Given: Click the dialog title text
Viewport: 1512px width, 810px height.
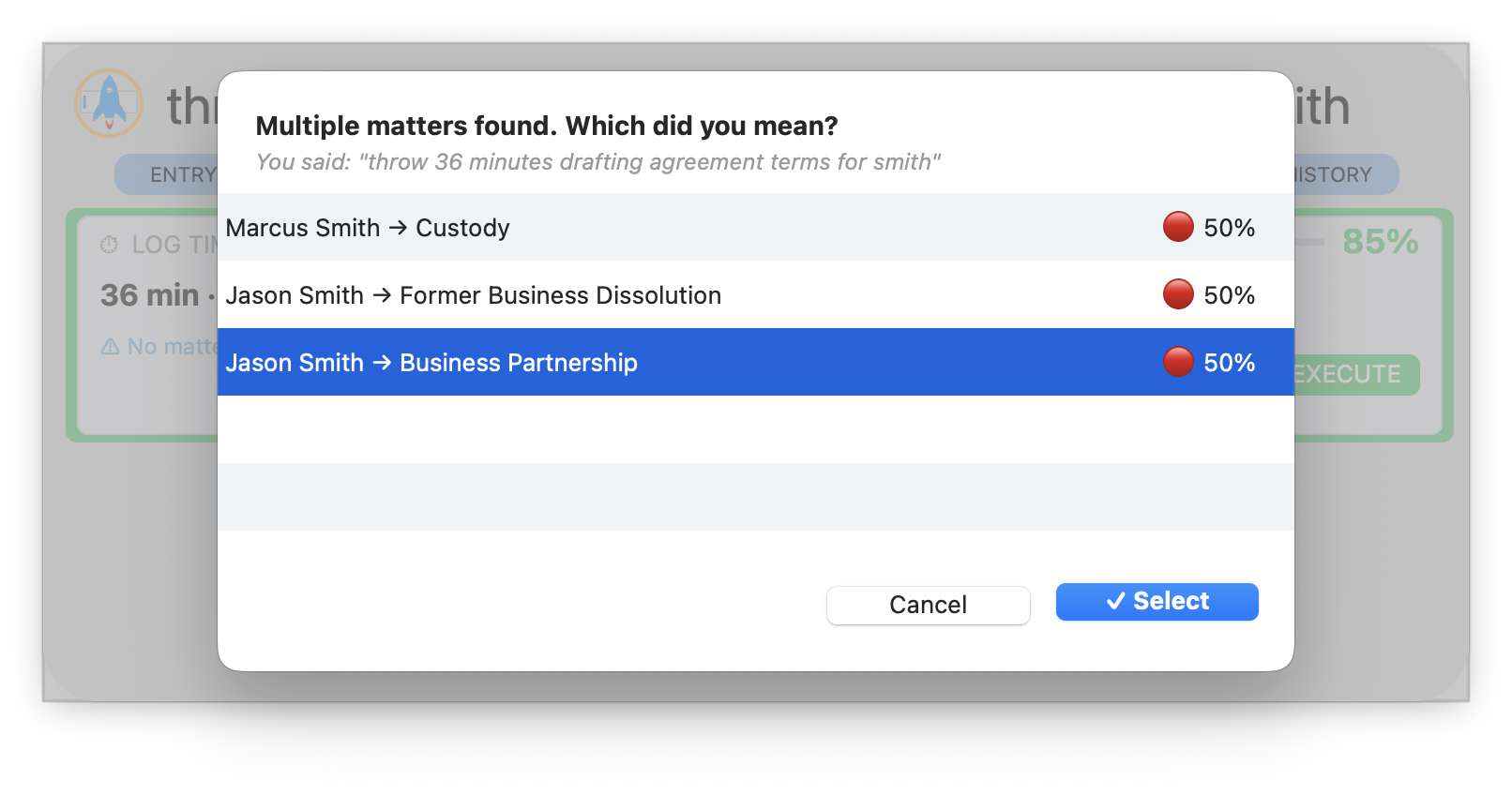Looking at the screenshot, I should [546, 126].
